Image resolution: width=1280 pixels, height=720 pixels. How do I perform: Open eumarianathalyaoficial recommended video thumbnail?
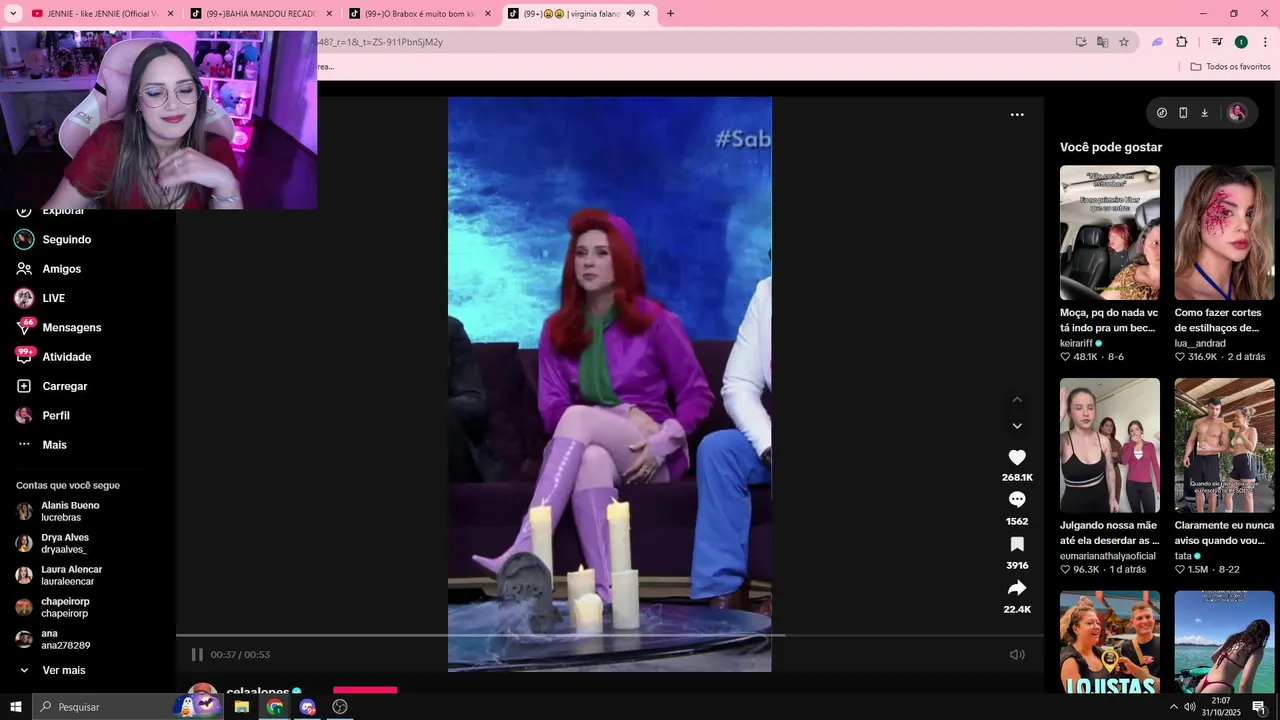(1110, 445)
